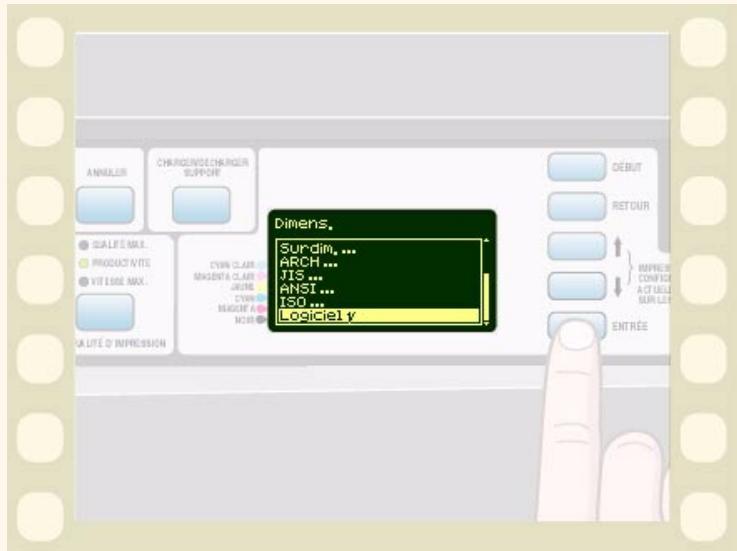Click the up arrow icon beside buttons
The image size is (737, 551).
point(618,247)
